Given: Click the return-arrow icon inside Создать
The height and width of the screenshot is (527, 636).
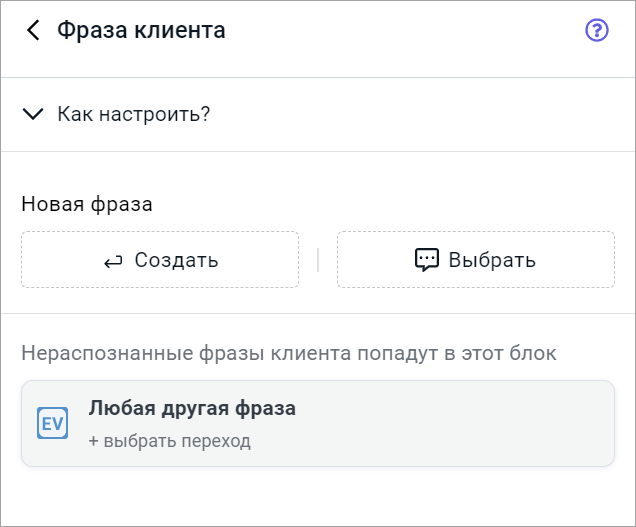Looking at the screenshot, I should pyautogui.click(x=113, y=261).
